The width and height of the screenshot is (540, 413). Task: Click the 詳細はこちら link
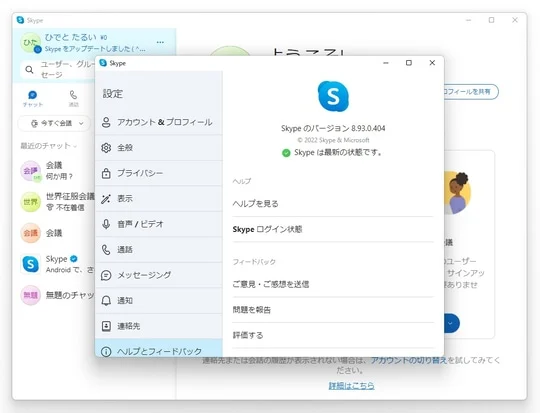click(x=351, y=385)
